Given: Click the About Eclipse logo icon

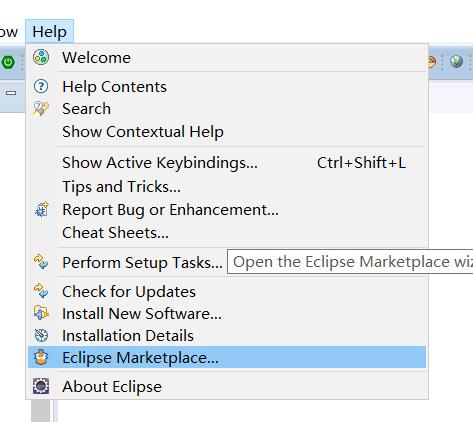Looking at the screenshot, I should 41,386.
